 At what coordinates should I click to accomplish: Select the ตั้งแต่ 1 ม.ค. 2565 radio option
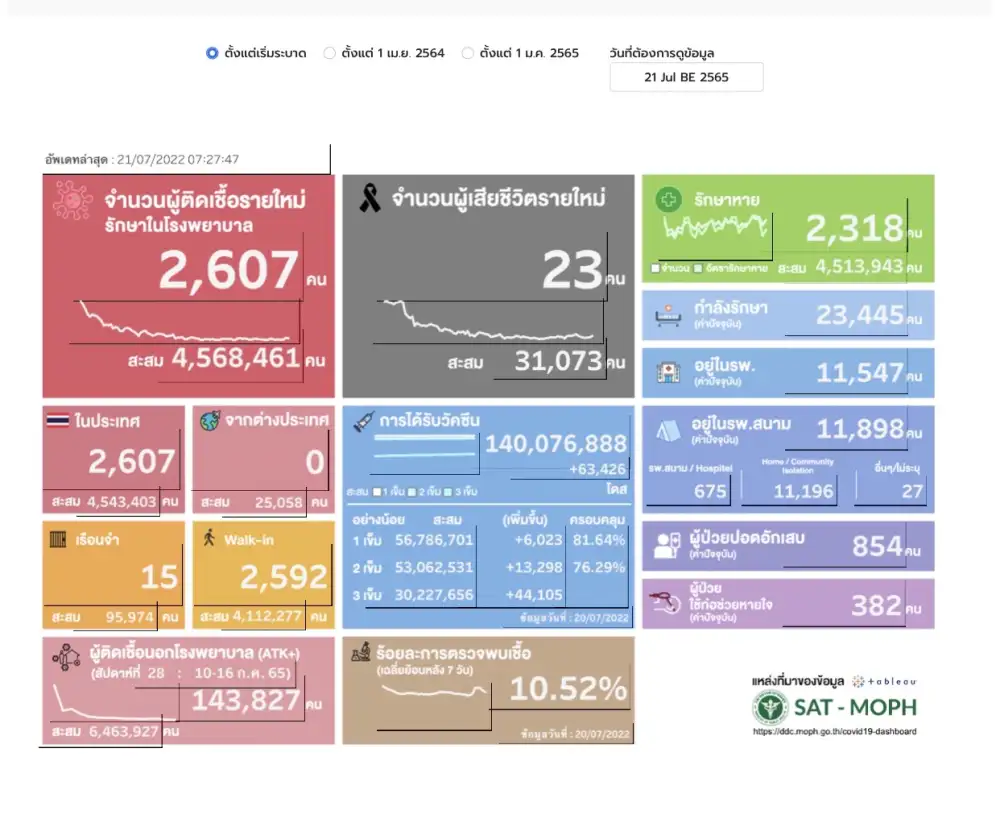pyautogui.click(x=467, y=53)
